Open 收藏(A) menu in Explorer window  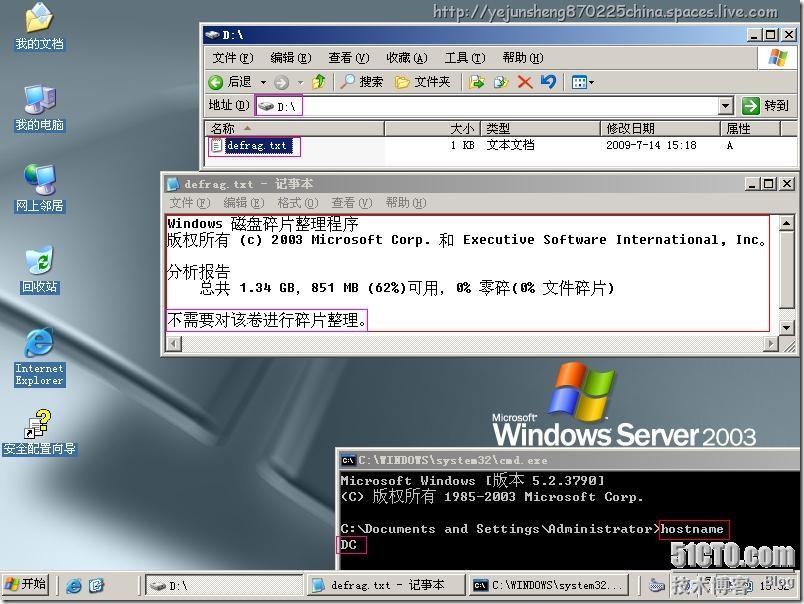pyautogui.click(x=407, y=58)
